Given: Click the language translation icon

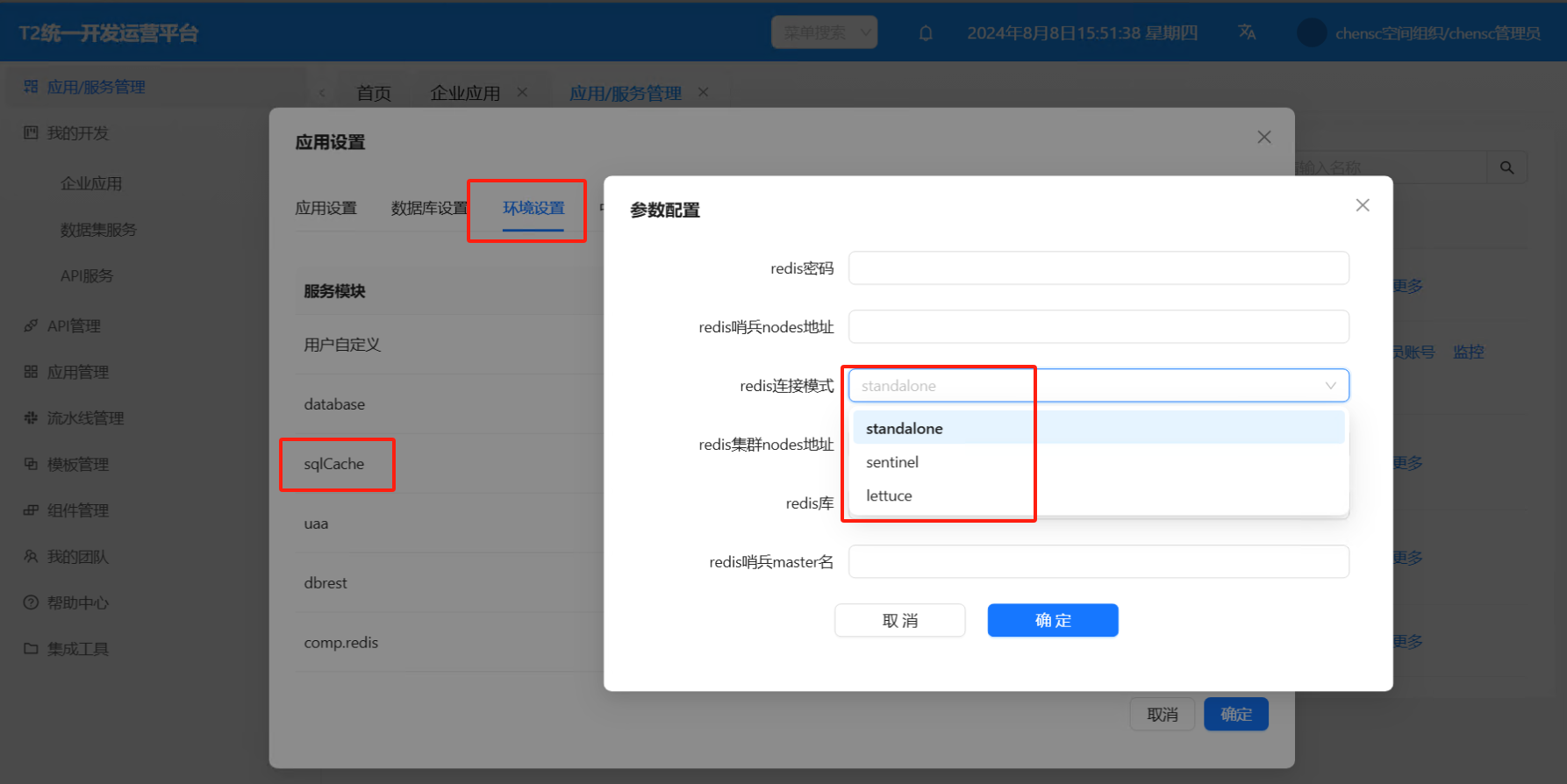Looking at the screenshot, I should click(1247, 32).
